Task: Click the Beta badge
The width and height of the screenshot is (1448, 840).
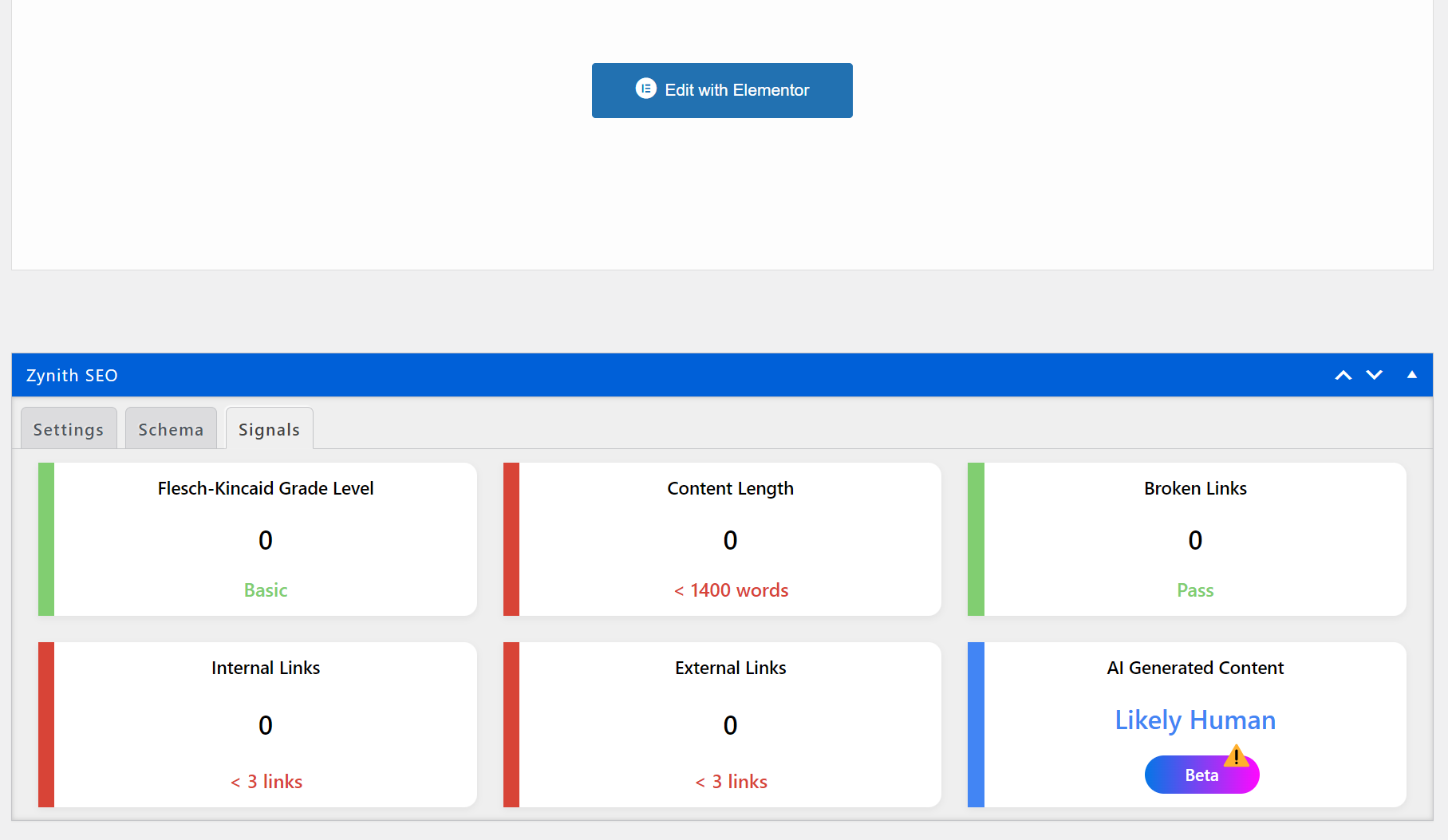Action: click(x=1201, y=775)
